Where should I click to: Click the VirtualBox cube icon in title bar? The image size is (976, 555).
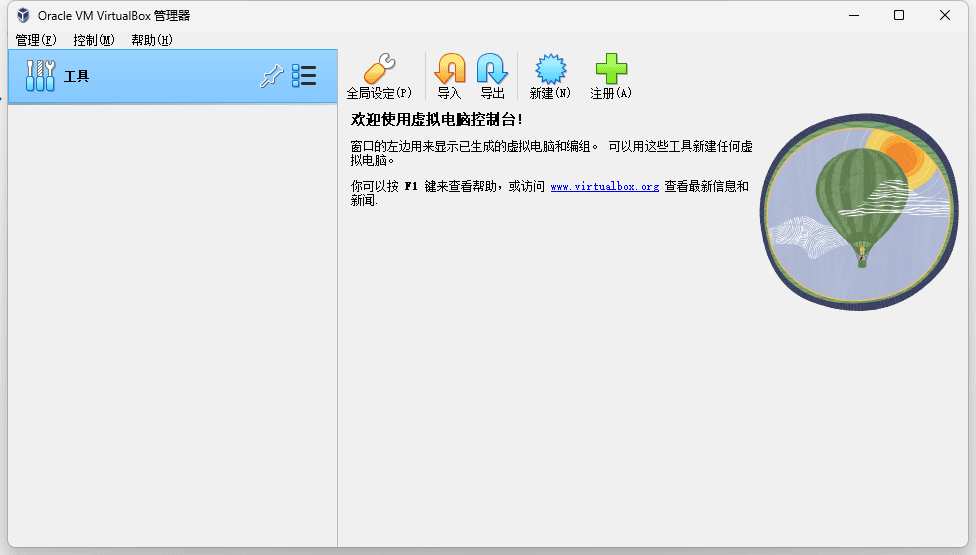point(23,15)
